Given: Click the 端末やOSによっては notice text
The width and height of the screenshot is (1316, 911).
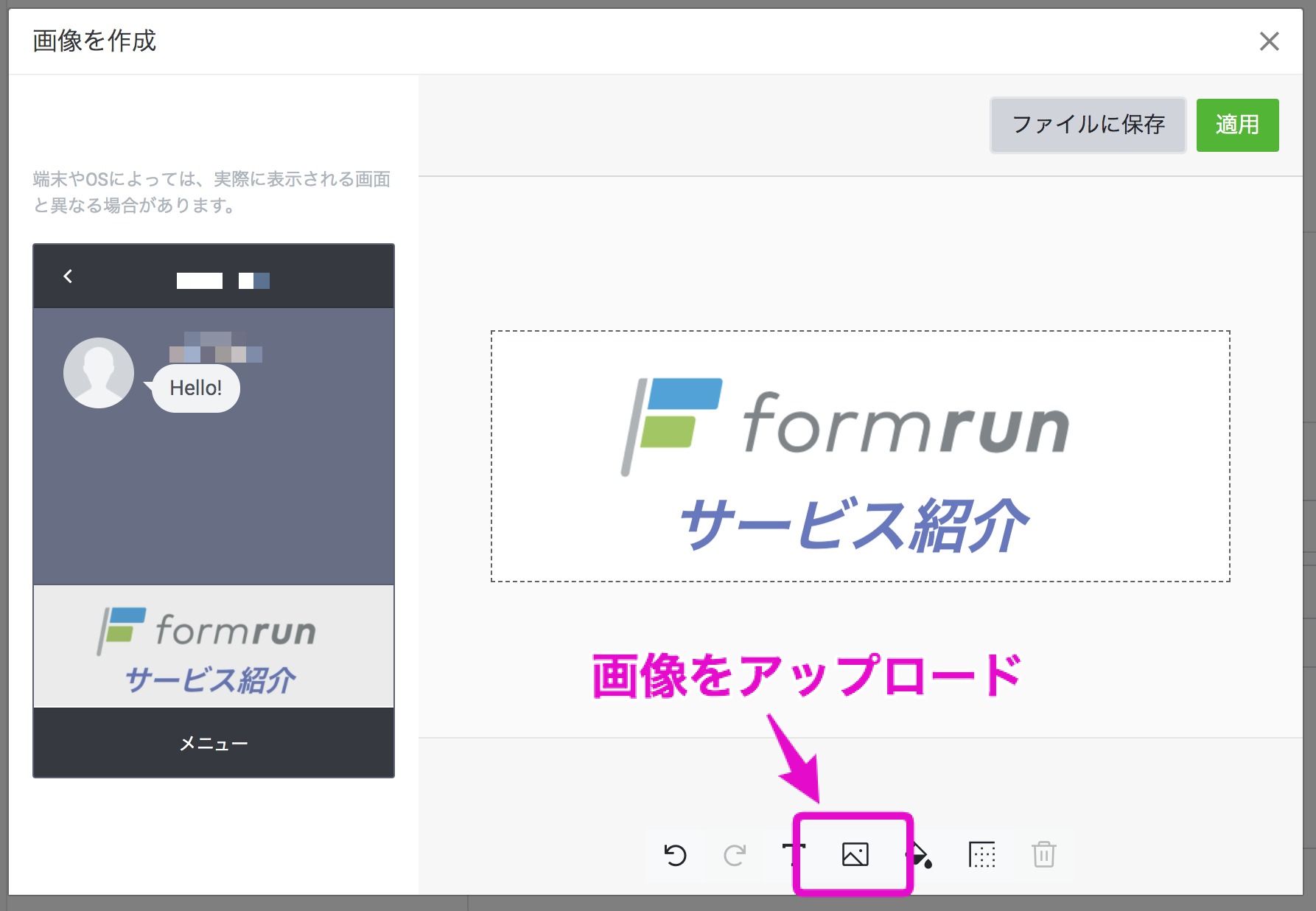Looking at the screenshot, I should [x=211, y=192].
